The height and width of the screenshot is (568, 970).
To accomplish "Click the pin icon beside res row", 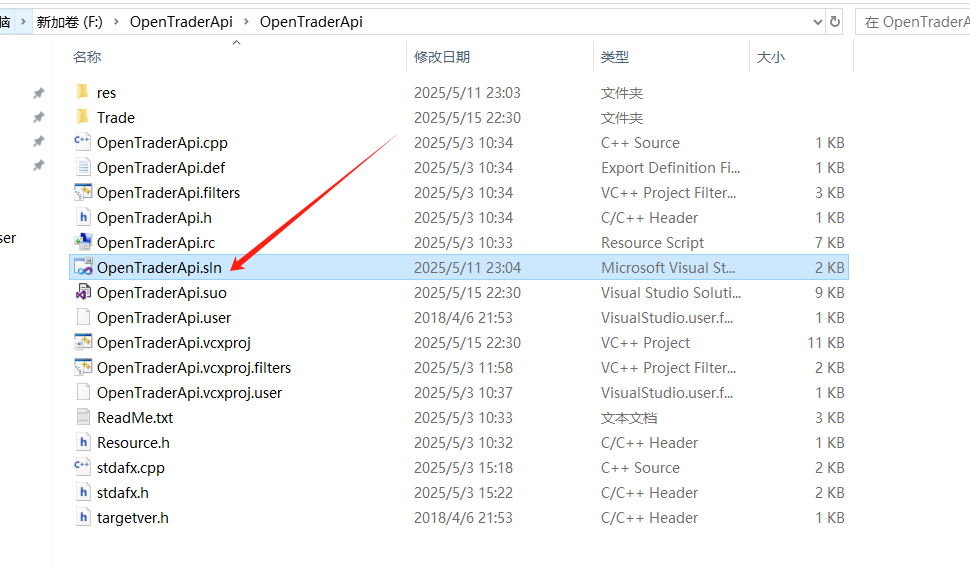I will [38, 93].
